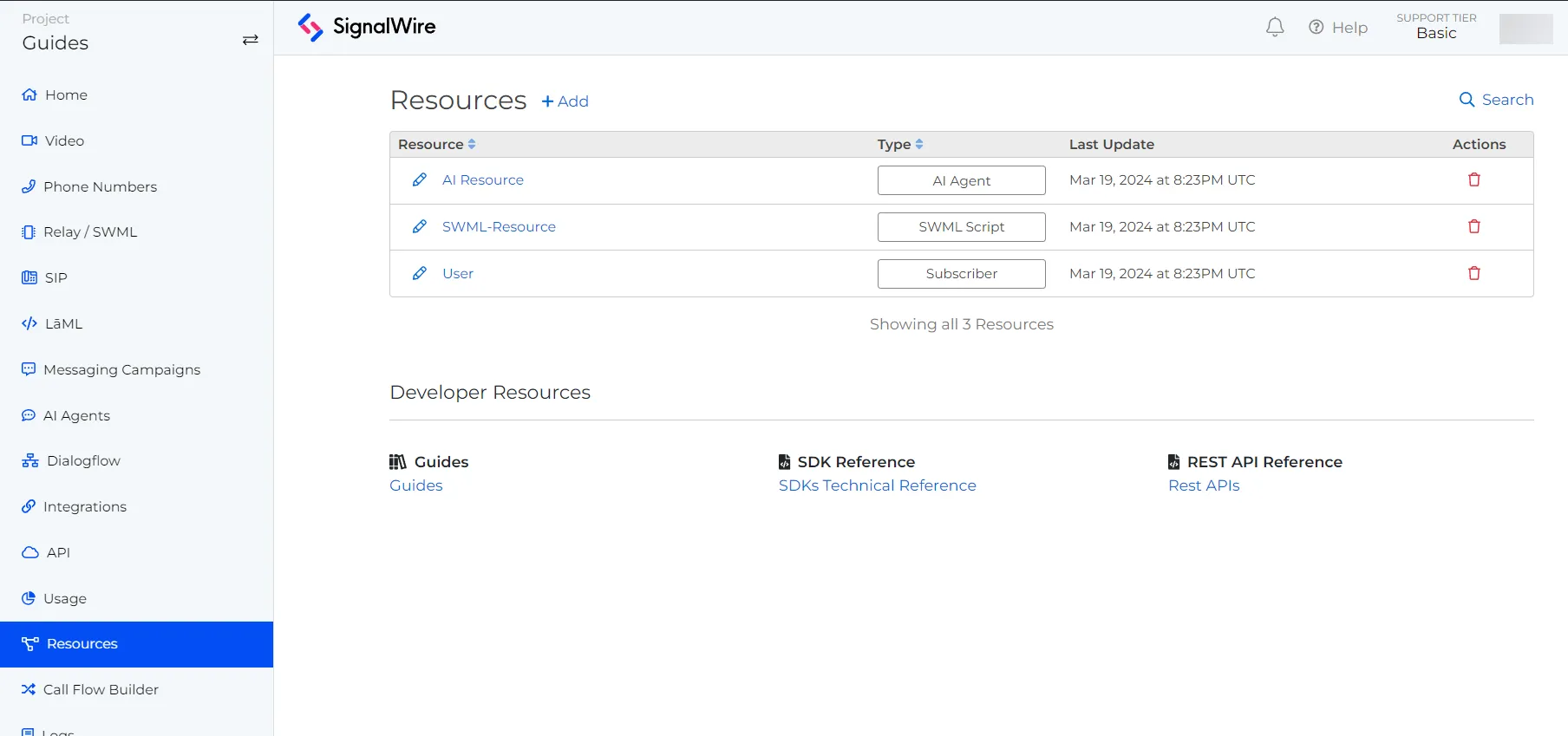Click the Guides books icon
This screenshot has height=736, width=1568.
tap(398, 462)
